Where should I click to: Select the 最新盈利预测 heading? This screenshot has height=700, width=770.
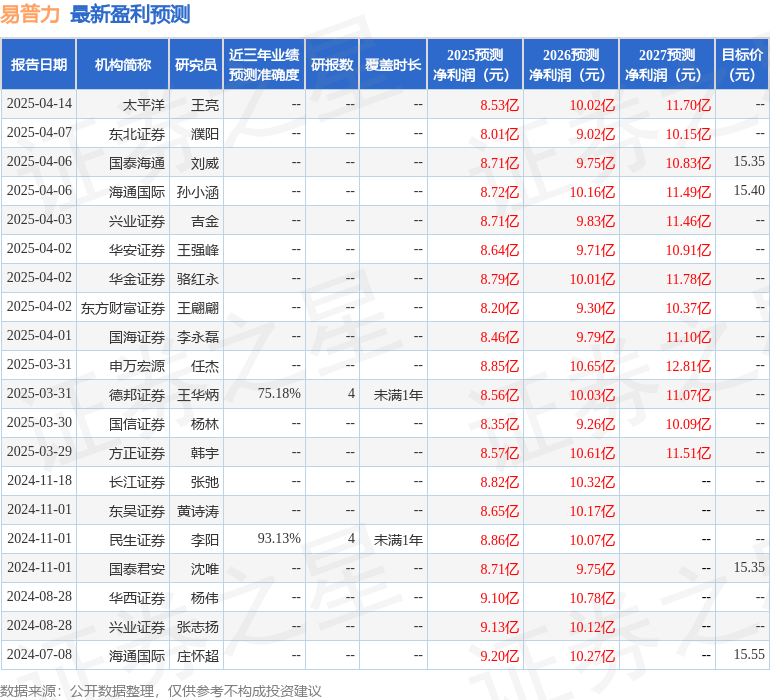point(130,14)
